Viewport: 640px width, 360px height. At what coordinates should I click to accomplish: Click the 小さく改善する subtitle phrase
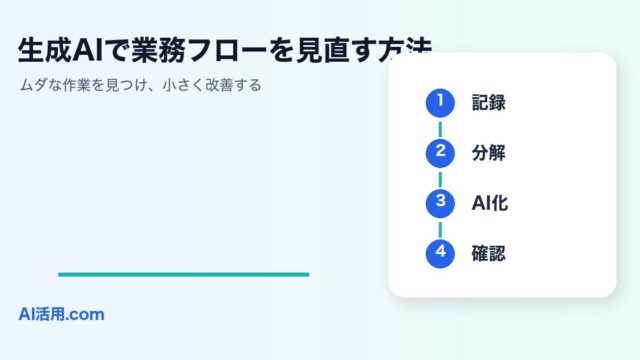(212, 85)
